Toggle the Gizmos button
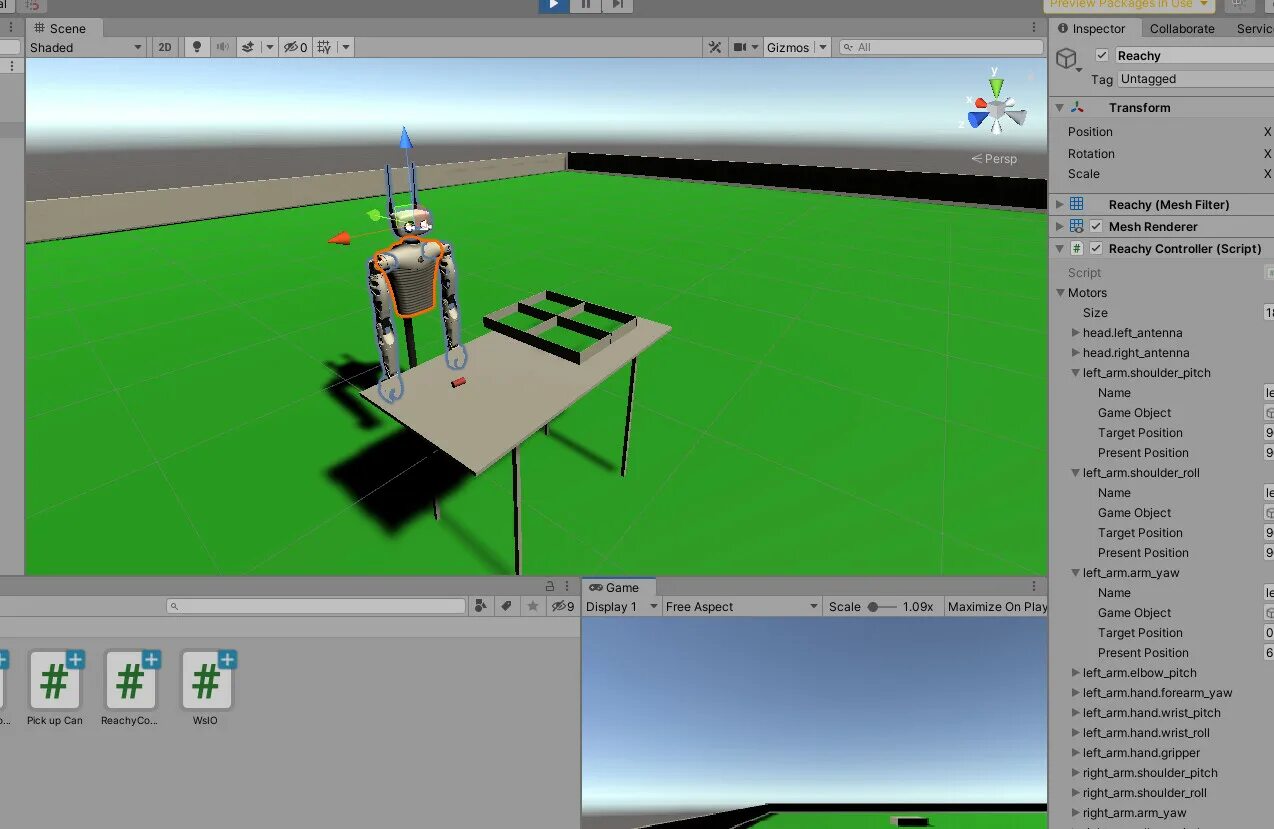This screenshot has width=1274, height=829. pyautogui.click(x=788, y=47)
